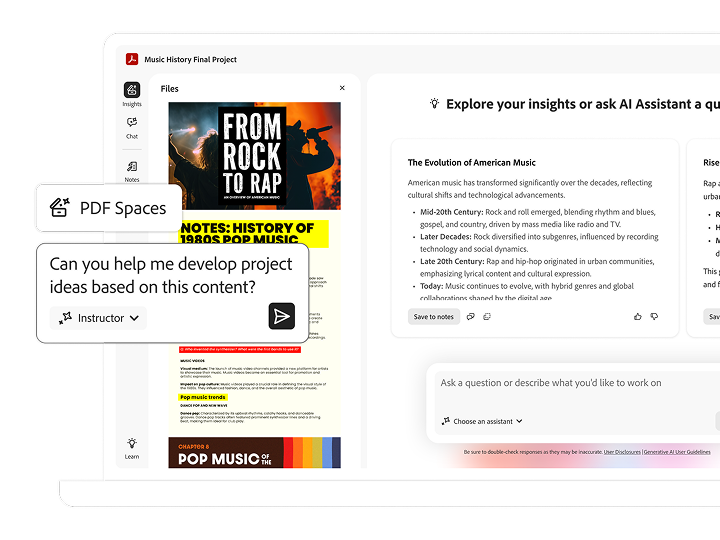Open Generative AI User Guidelines link
This screenshot has height=540, width=720.
click(x=677, y=452)
